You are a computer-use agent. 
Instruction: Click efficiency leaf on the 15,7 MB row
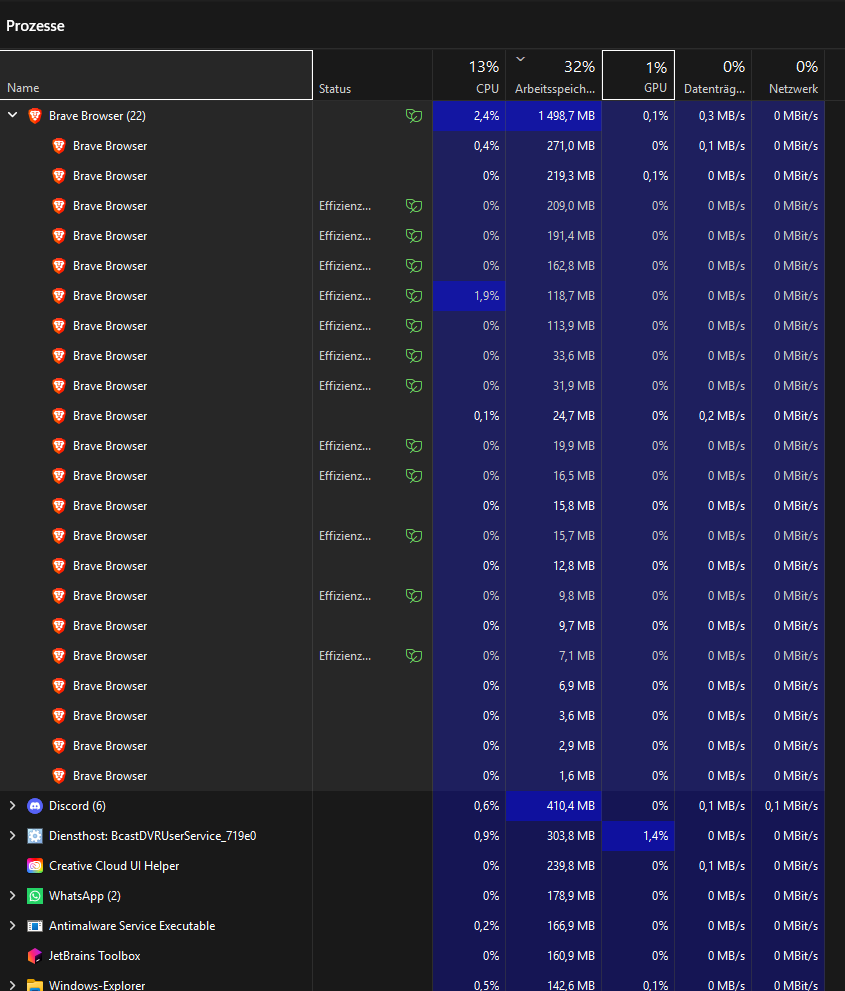point(414,536)
